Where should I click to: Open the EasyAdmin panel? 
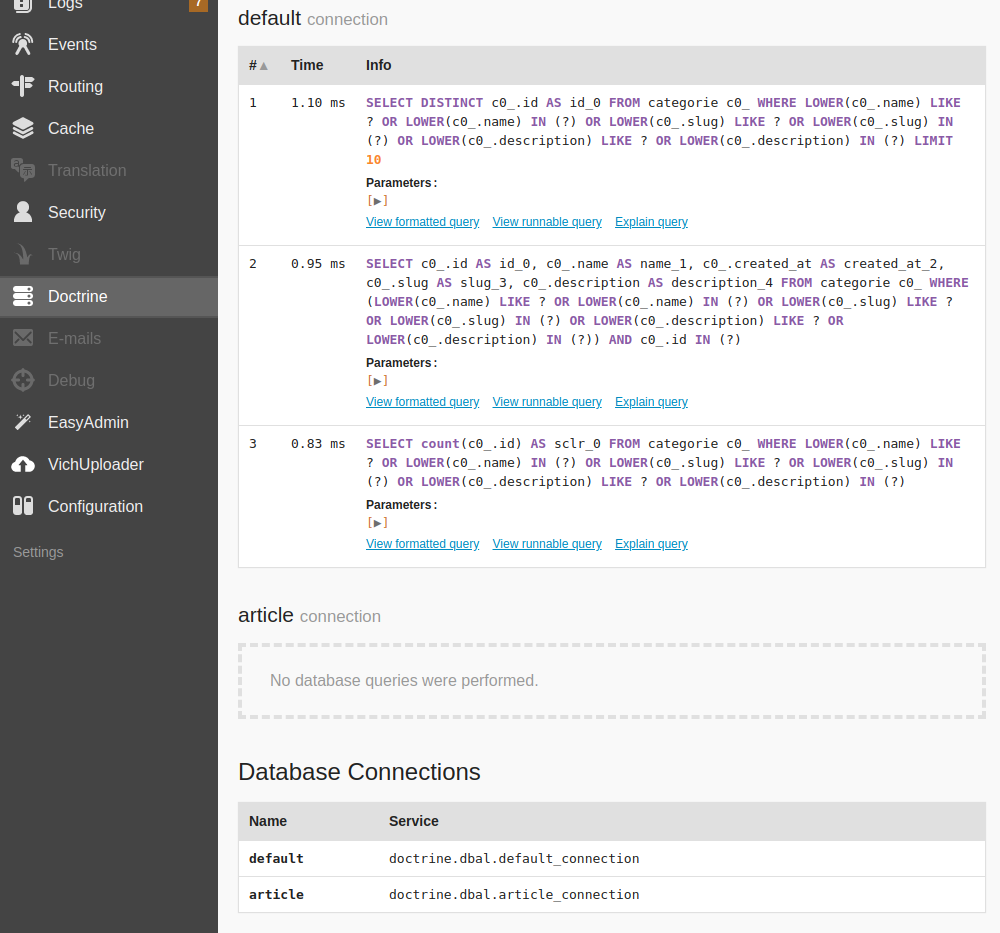tap(22, 422)
